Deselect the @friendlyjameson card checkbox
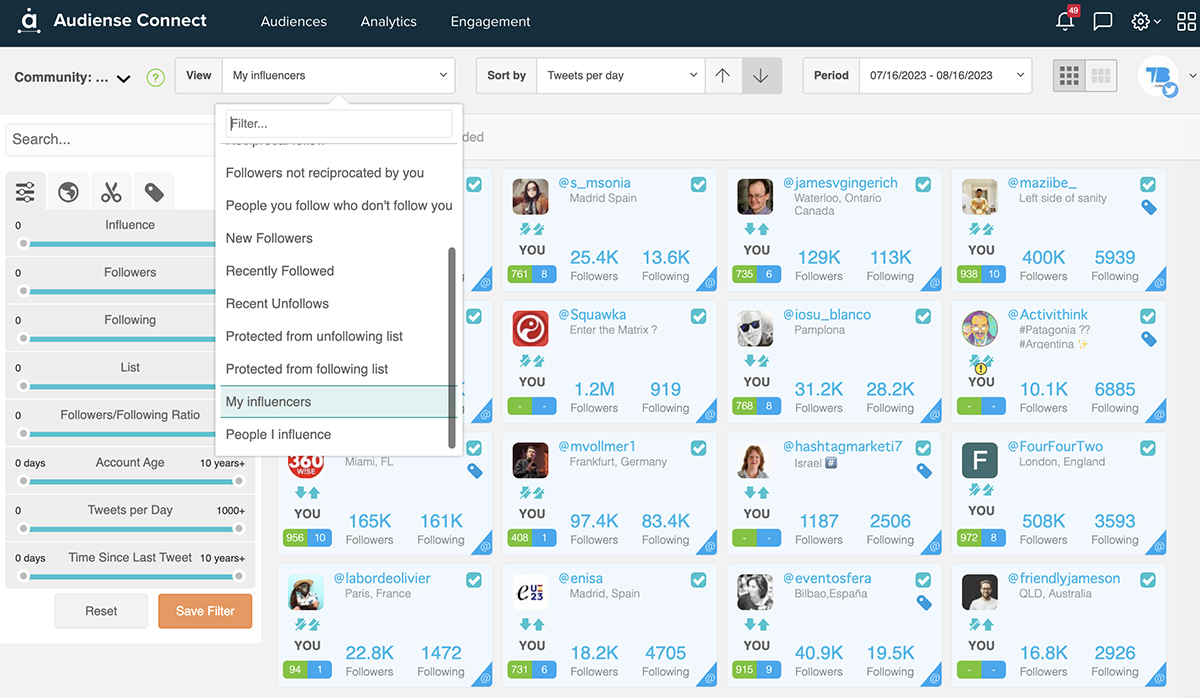 coord(1148,580)
